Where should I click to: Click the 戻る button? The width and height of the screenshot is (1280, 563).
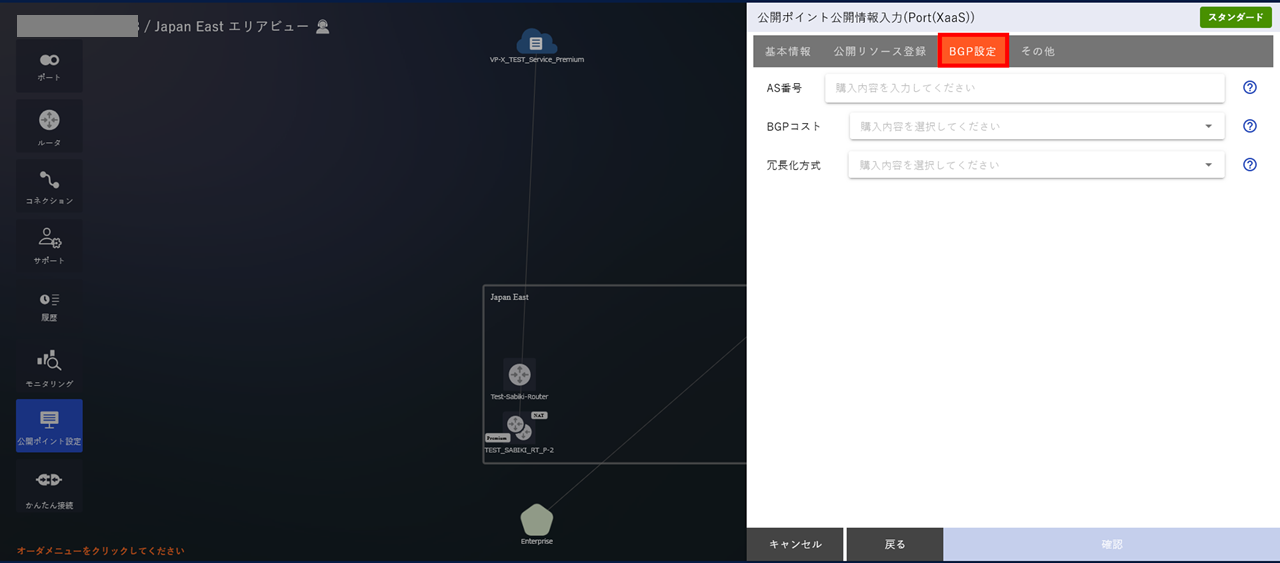coord(895,544)
